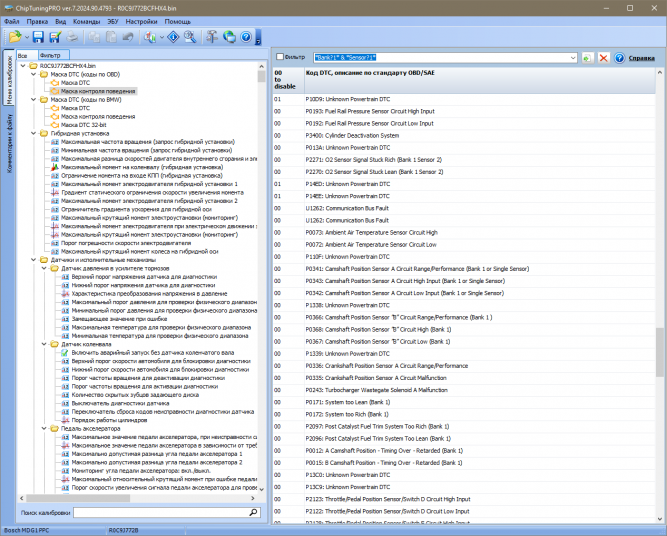Switch to the Фильтр tab in the tree panel
The height and width of the screenshot is (536, 667).
click(x=53, y=55)
